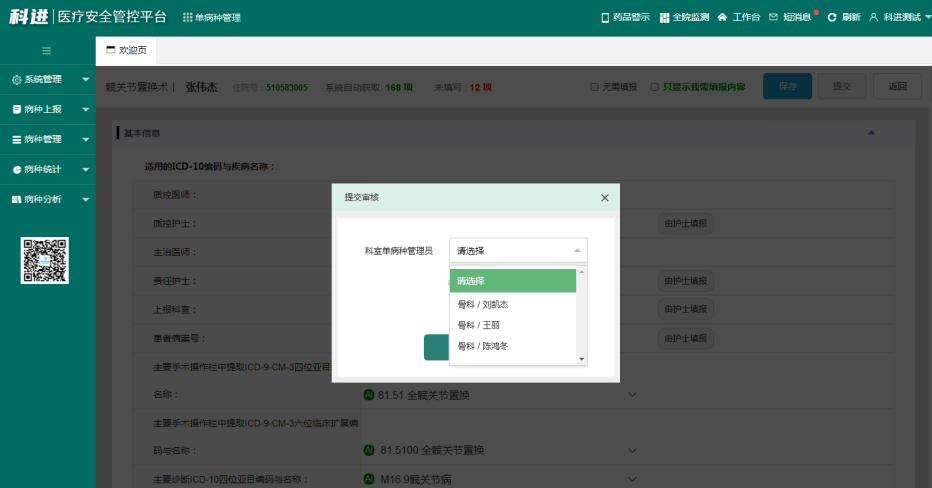The height and width of the screenshot is (488, 932).
Task: Click the 刷新 refresh icon
Action: coord(832,18)
